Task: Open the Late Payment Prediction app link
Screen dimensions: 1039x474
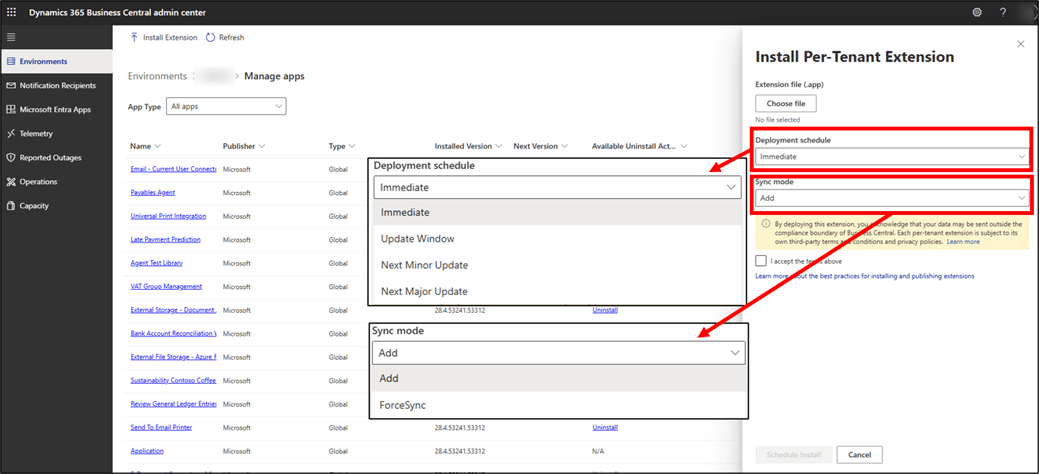Action: point(166,239)
